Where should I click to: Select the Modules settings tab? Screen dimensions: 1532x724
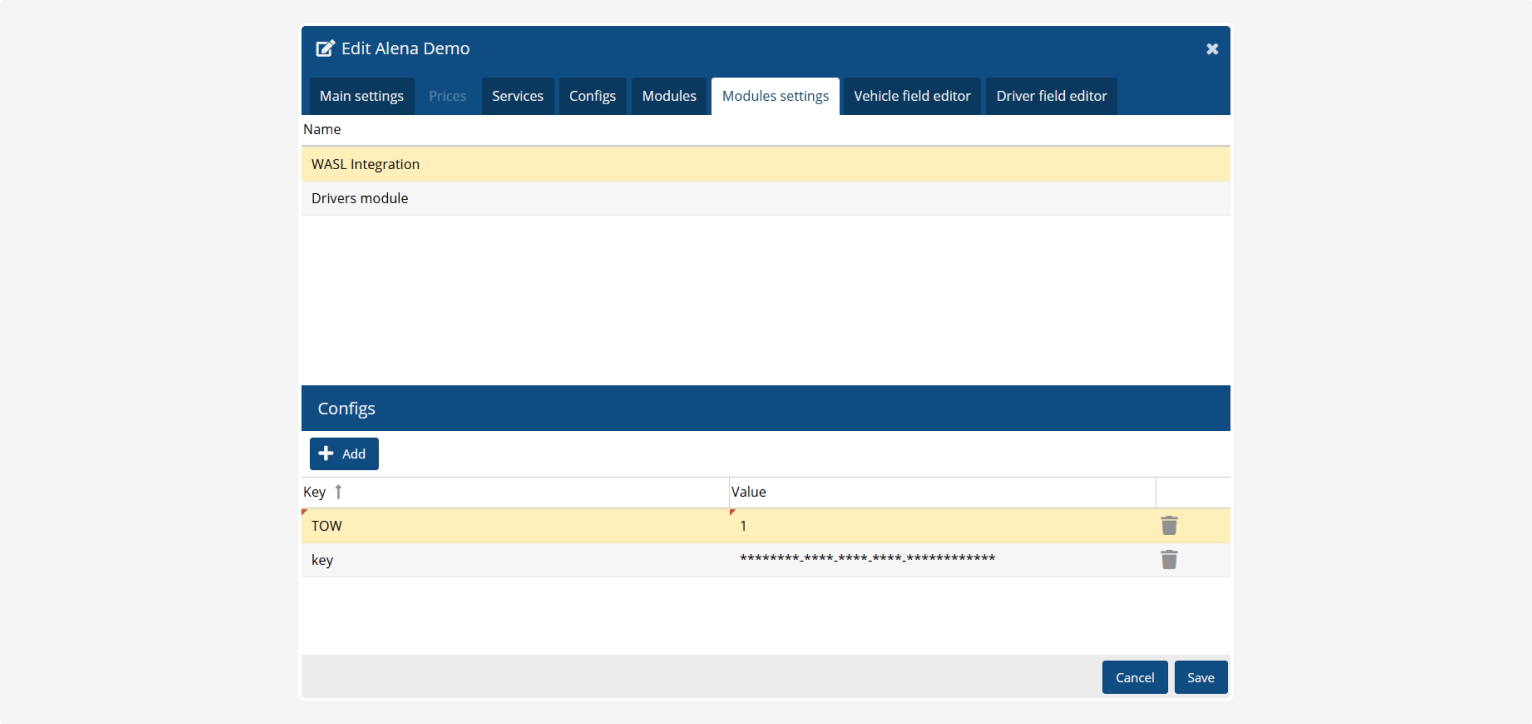[775, 97]
